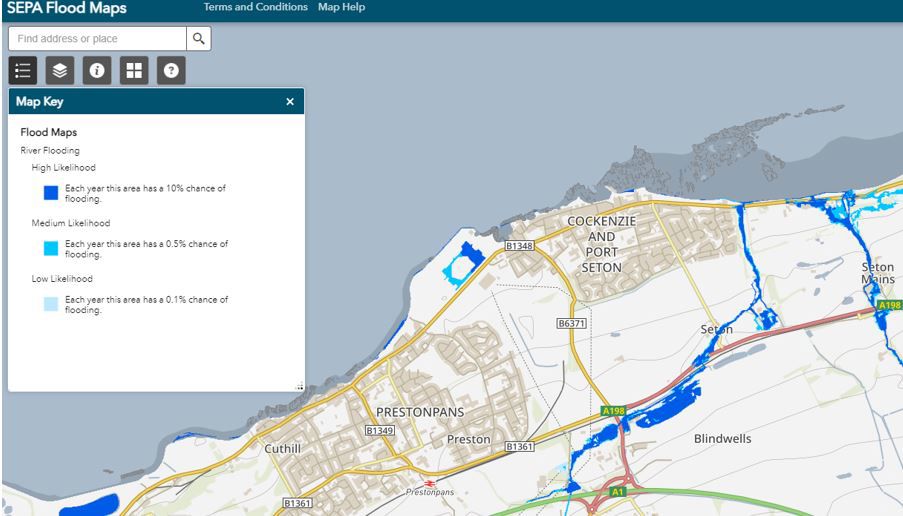Click the magnifying glass search button
The width and height of the screenshot is (903, 516).
pyautogui.click(x=199, y=38)
